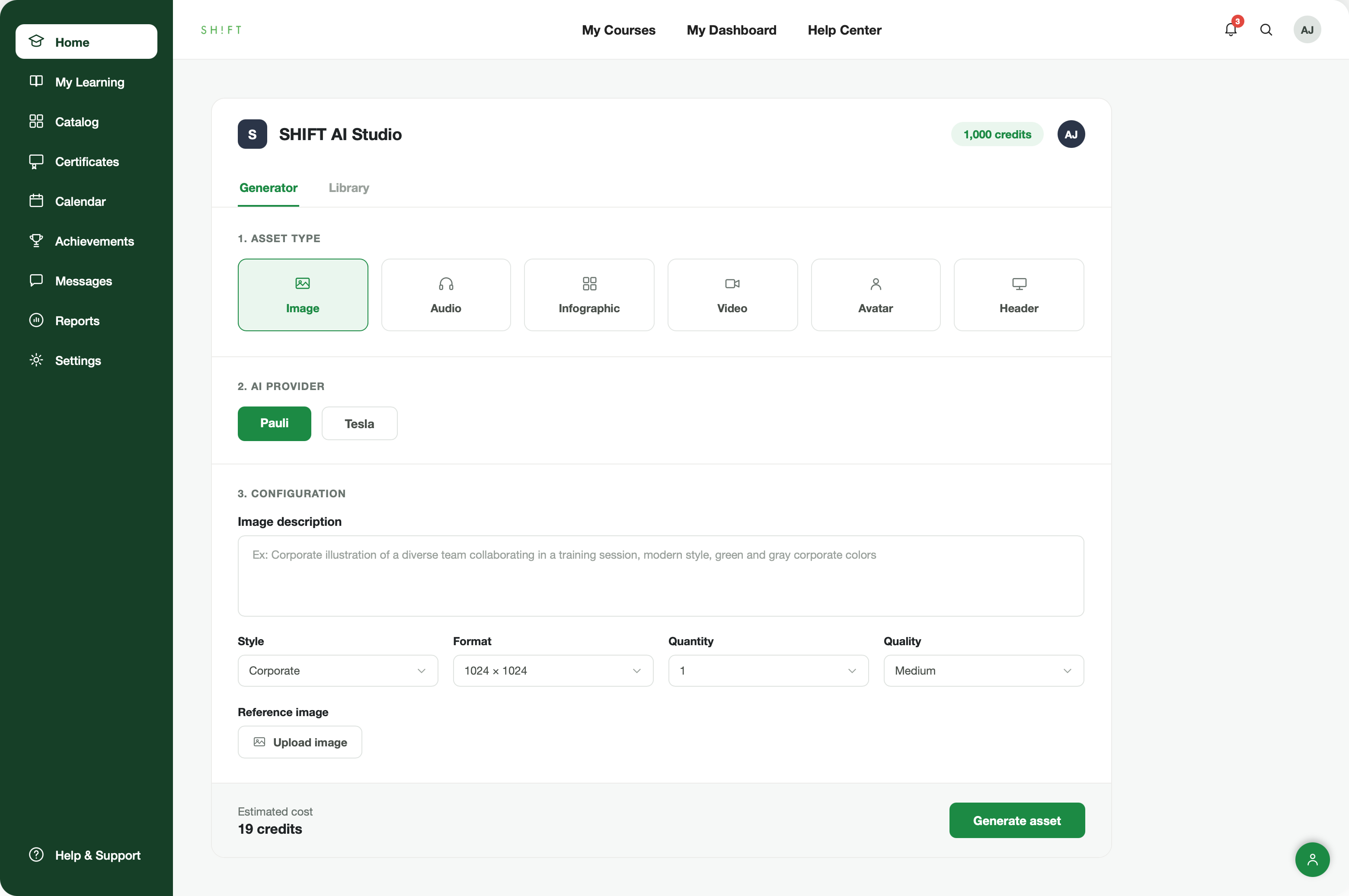Open the Quantity dropdown
Screen dimensions: 1349x896
click(x=768, y=670)
